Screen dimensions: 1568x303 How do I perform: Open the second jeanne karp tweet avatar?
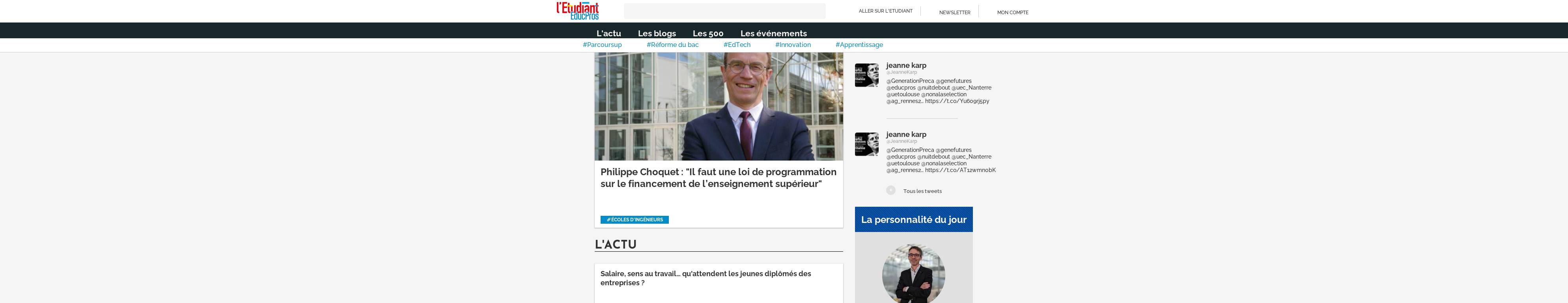[x=866, y=144]
